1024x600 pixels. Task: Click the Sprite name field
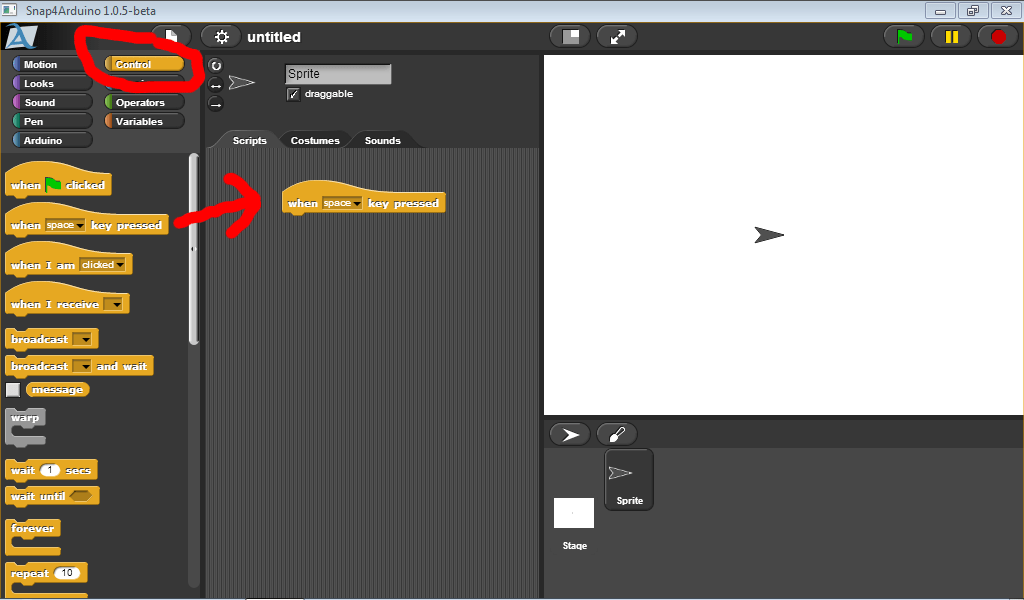pos(338,74)
